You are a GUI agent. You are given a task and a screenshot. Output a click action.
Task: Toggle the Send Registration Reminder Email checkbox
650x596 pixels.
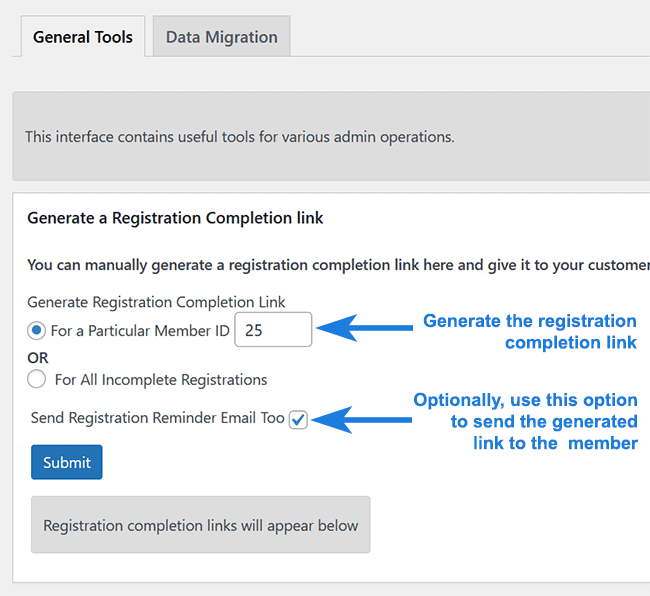pyautogui.click(x=298, y=419)
